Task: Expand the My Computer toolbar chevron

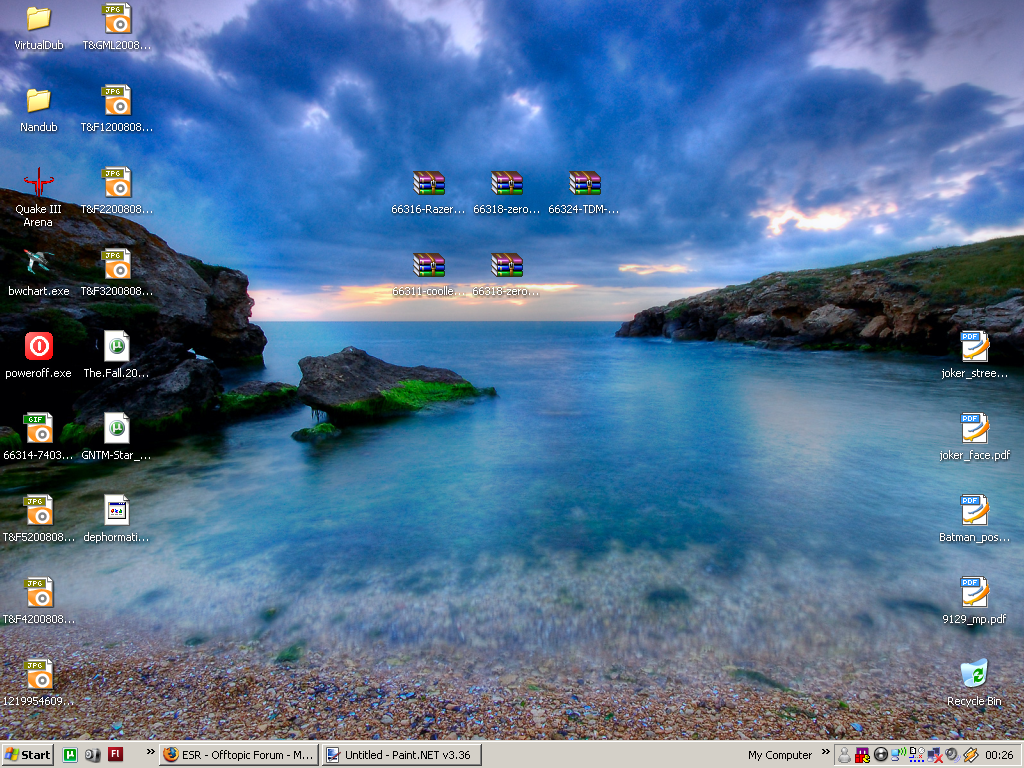Action: click(x=825, y=751)
